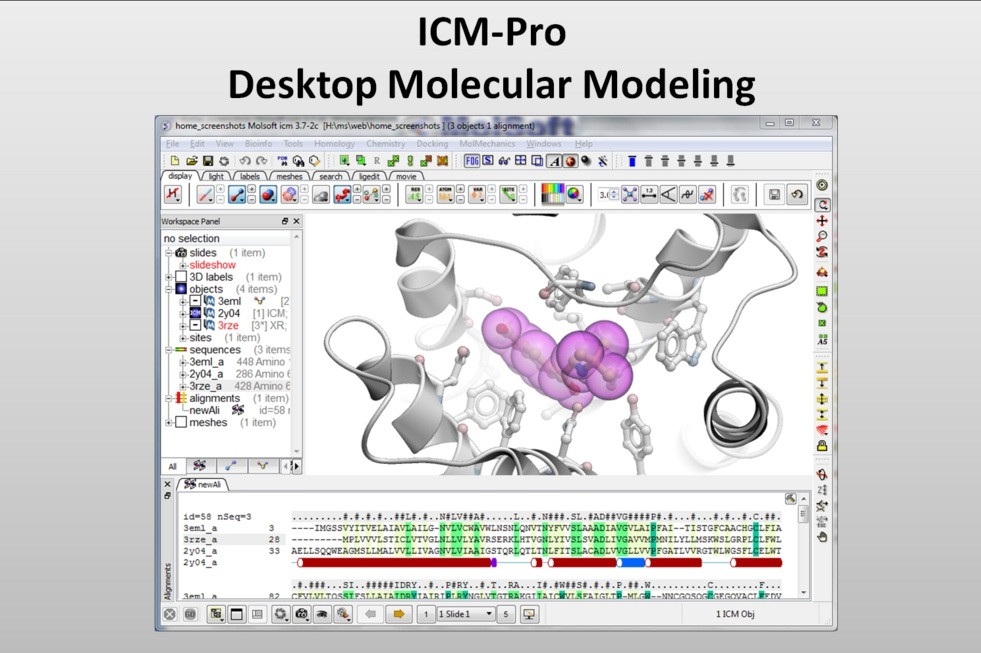Image resolution: width=981 pixels, height=653 pixels.
Task: Click the presentation monitor icon in bottom bar
Action: click(529, 614)
